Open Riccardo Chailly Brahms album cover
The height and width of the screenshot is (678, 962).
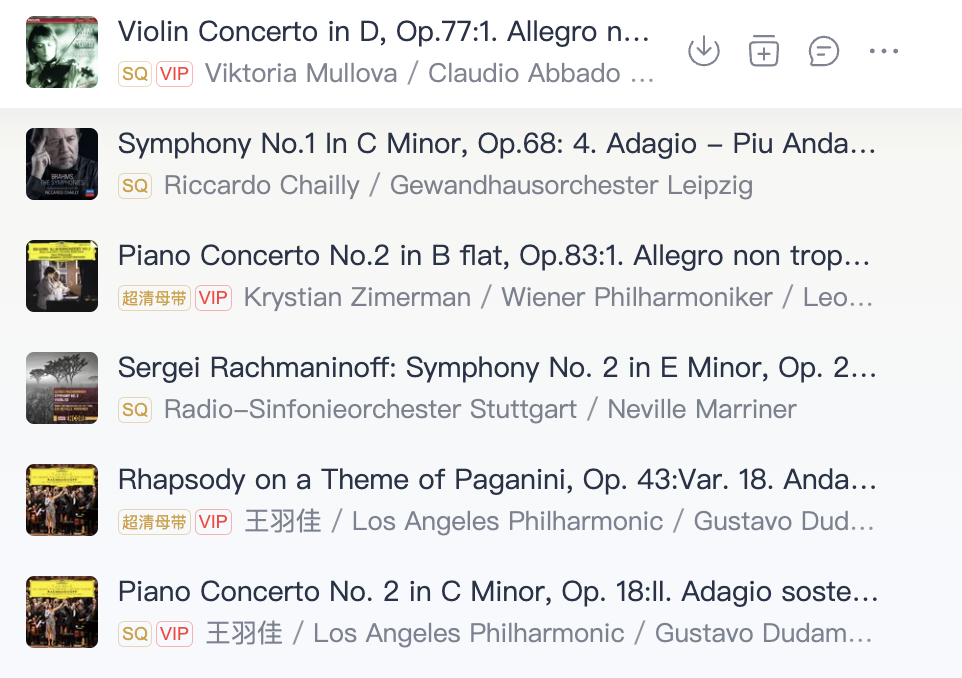pos(62,164)
